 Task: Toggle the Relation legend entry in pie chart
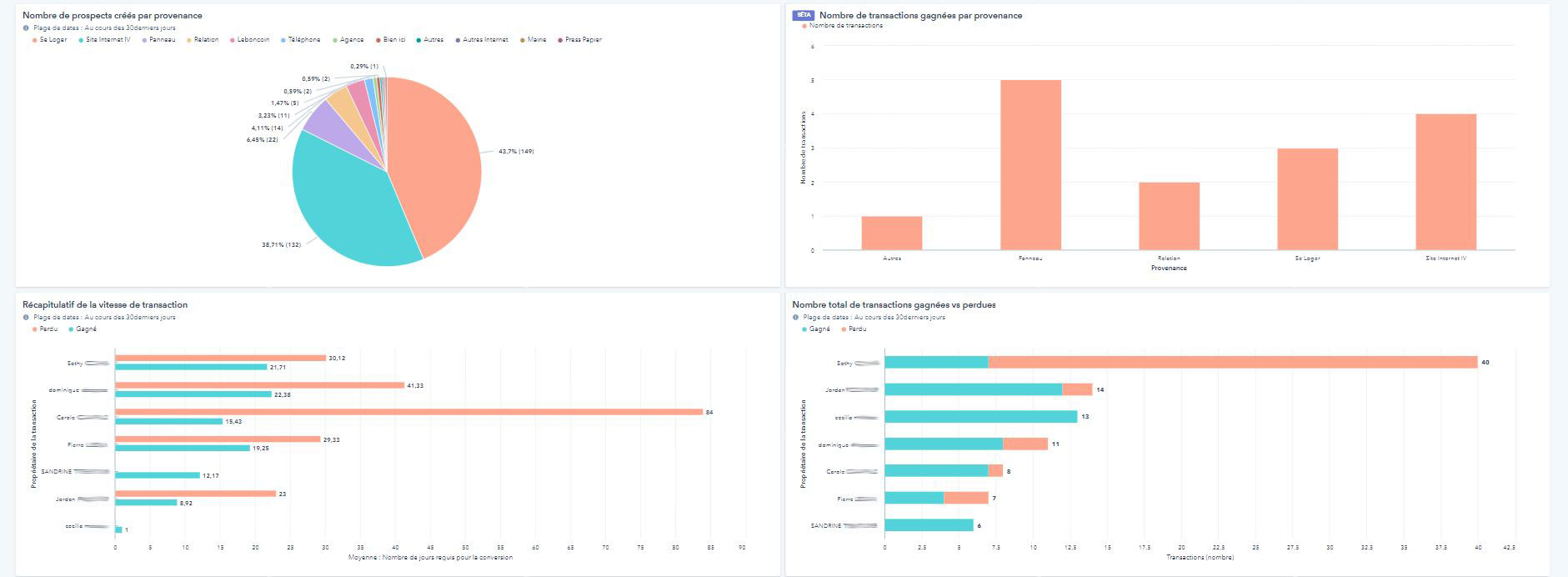click(x=203, y=39)
